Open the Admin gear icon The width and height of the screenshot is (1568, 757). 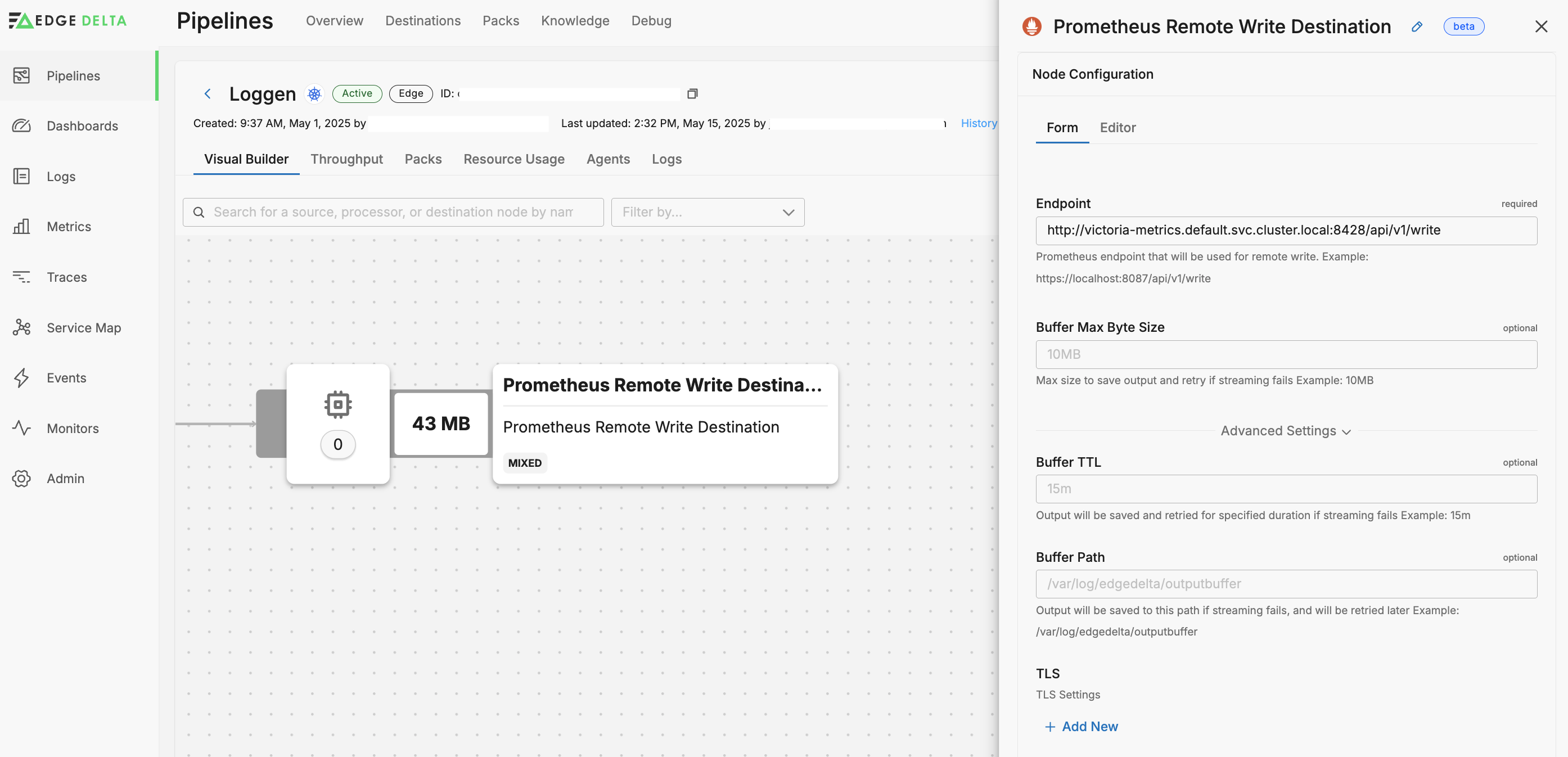click(21, 478)
